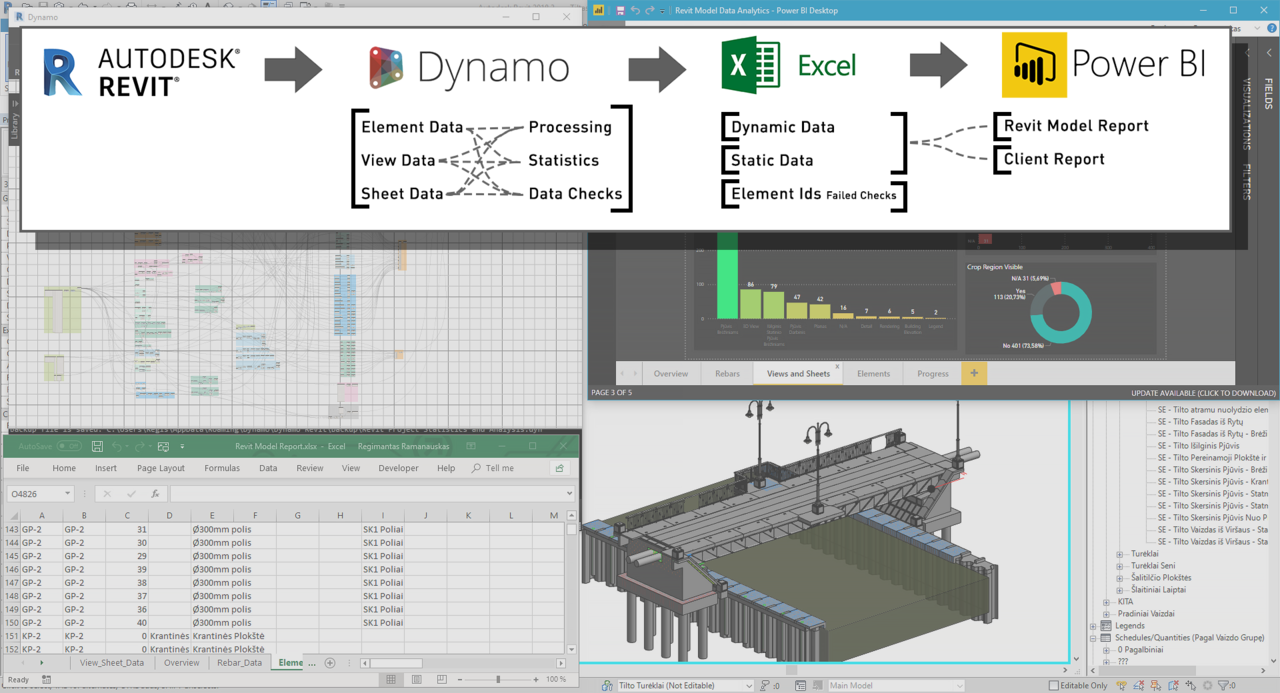Toggle Revit Select Pinned Elements option
The image size is (1280, 693).
pos(1156,685)
